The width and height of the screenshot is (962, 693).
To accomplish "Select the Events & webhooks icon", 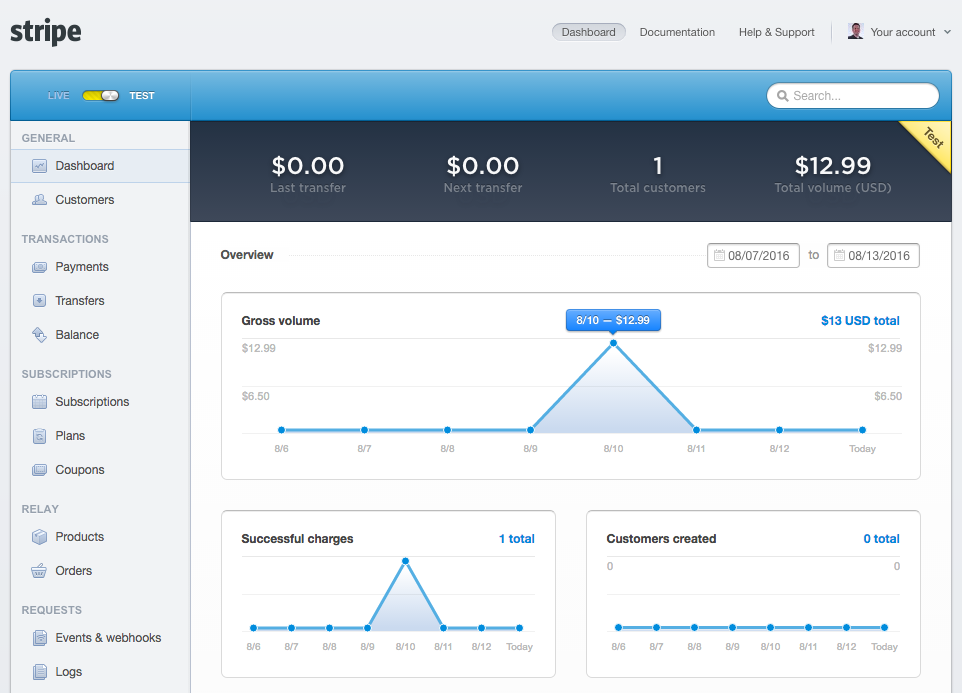I will click(x=39, y=638).
